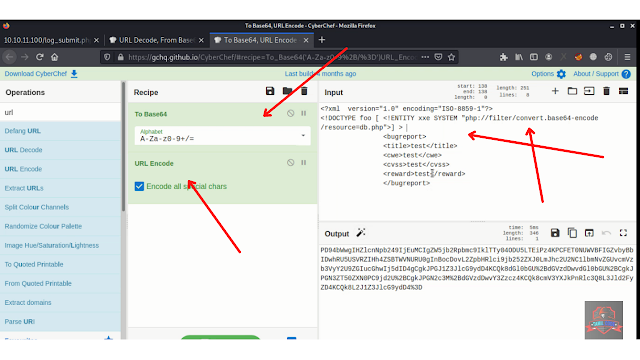Viewport: 640px width, 360px height.
Task: Bookmark this page with the star
Action: [x=451, y=57]
